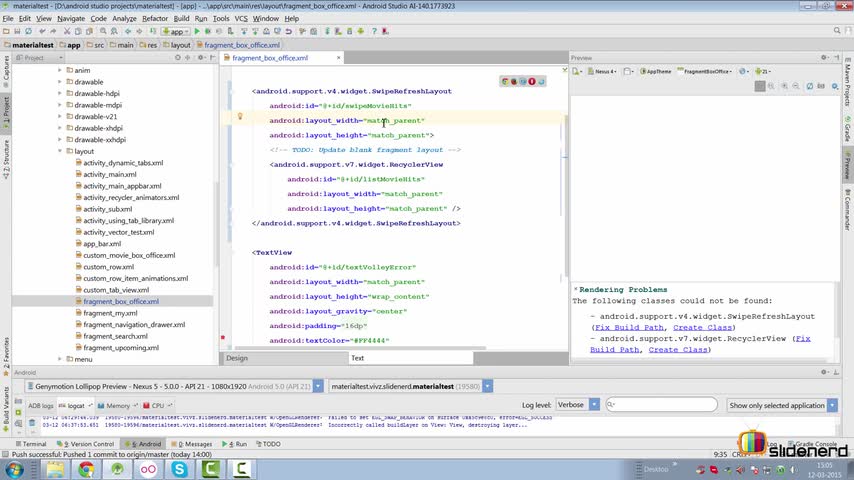Viewport: 854px width, 480px height.
Task: Click the first Create Class link
Action: point(702,327)
